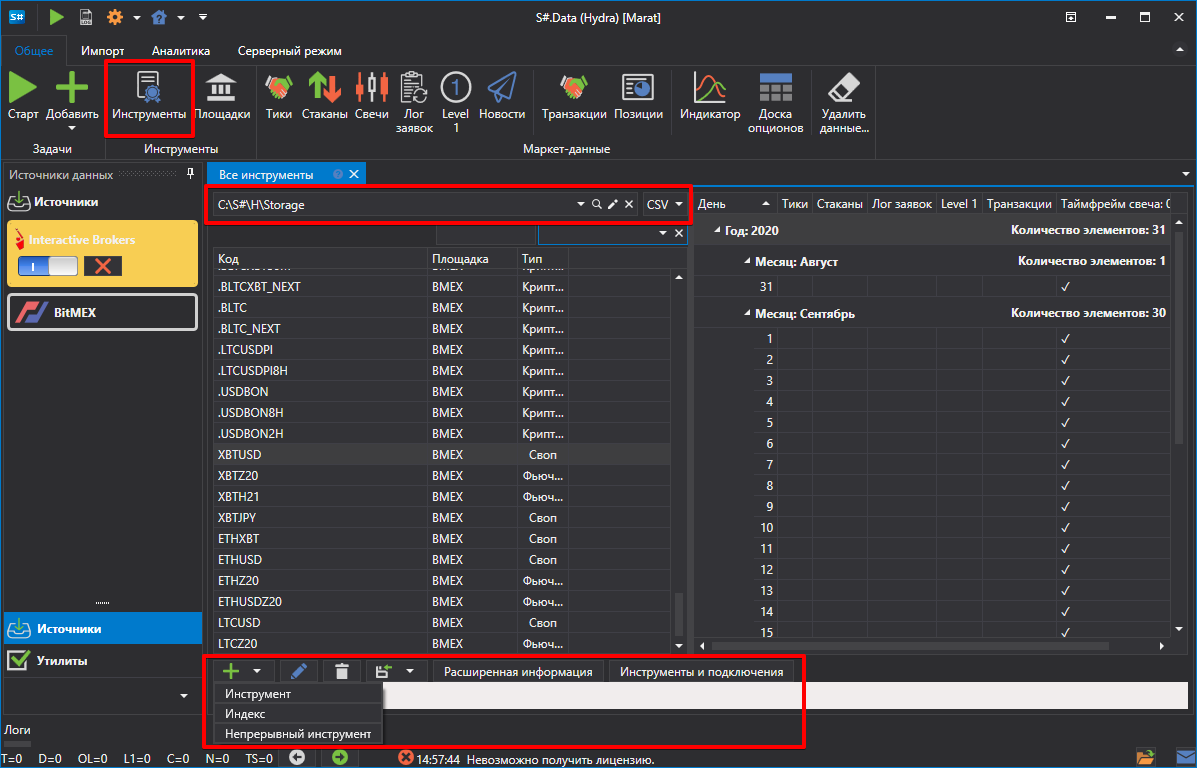
Task: Click the green Start ribbon button
Action: point(22,96)
